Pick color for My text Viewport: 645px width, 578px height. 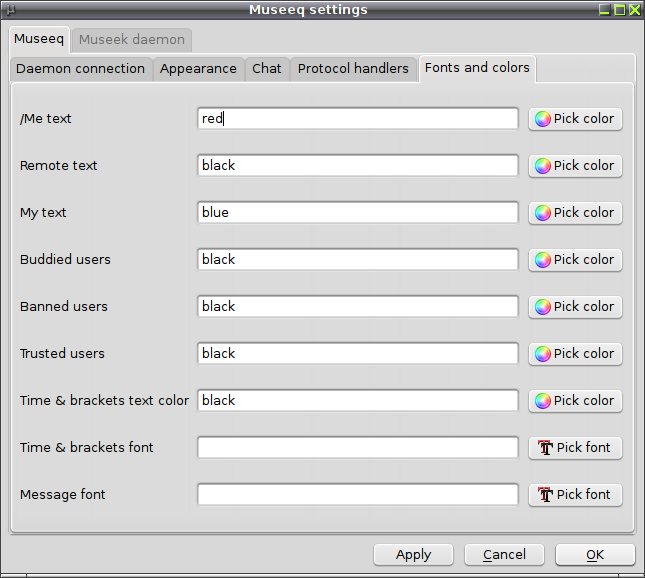point(575,213)
